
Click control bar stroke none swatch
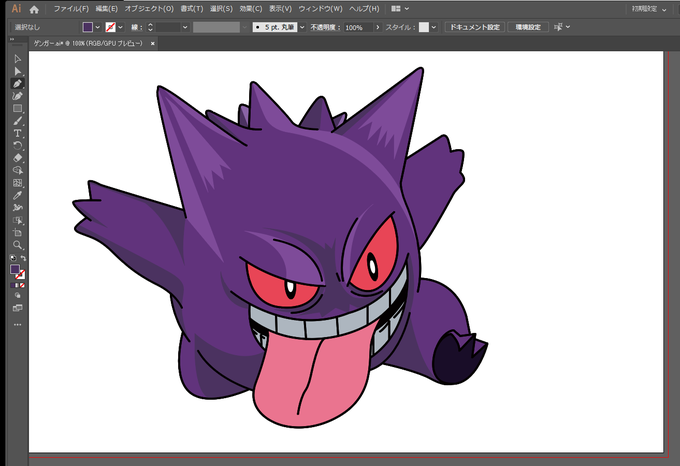click(111, 27)
